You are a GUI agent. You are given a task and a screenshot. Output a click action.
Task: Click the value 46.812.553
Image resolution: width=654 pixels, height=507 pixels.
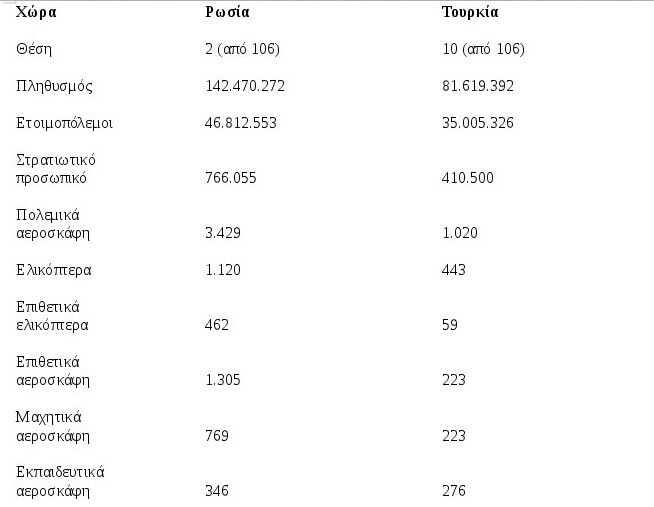click(241, 123)
